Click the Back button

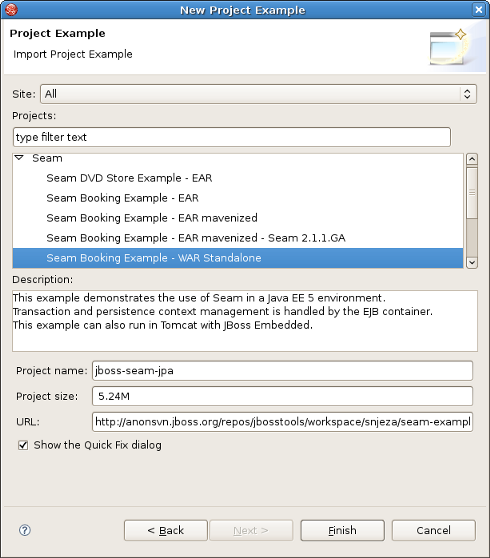coord(166,530)
